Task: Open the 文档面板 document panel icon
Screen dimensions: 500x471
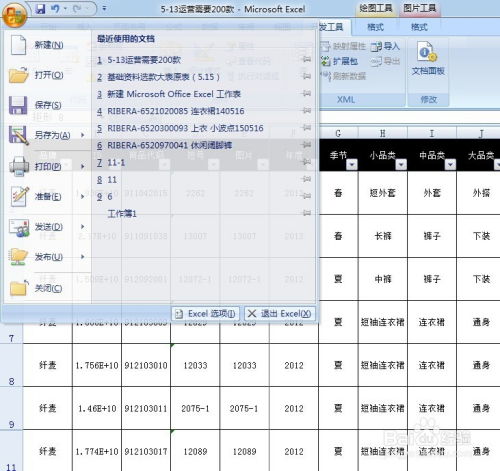Action: click(x=428, y=59)
